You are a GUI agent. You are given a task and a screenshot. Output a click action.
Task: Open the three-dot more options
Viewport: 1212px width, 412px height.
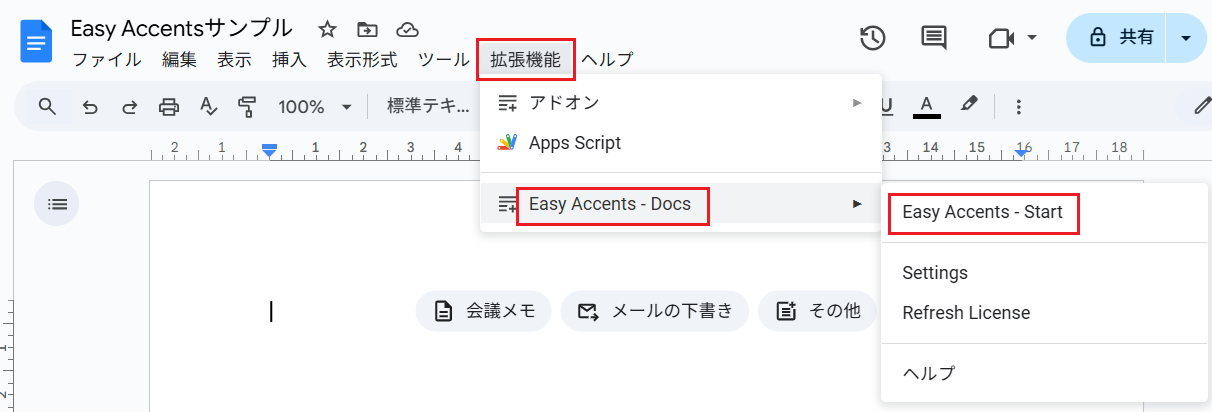(x=1018, y=106)
